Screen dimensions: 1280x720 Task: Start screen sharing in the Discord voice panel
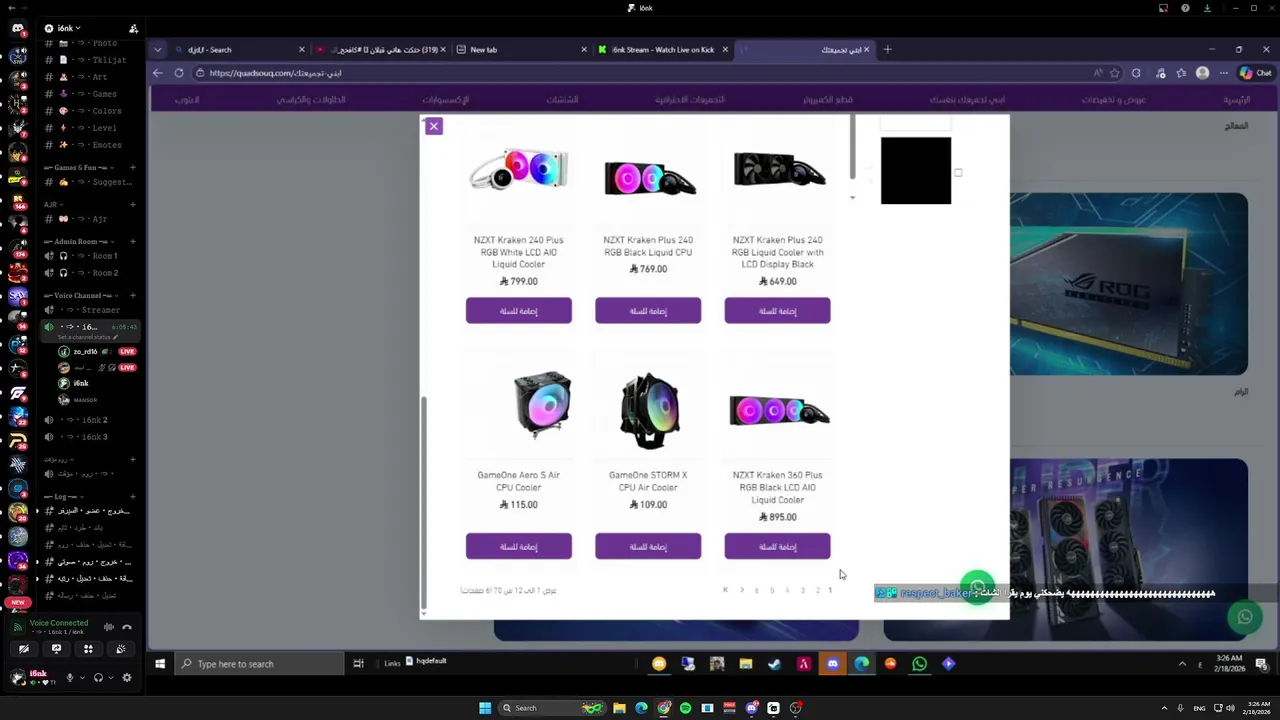(x=56, y=649)
